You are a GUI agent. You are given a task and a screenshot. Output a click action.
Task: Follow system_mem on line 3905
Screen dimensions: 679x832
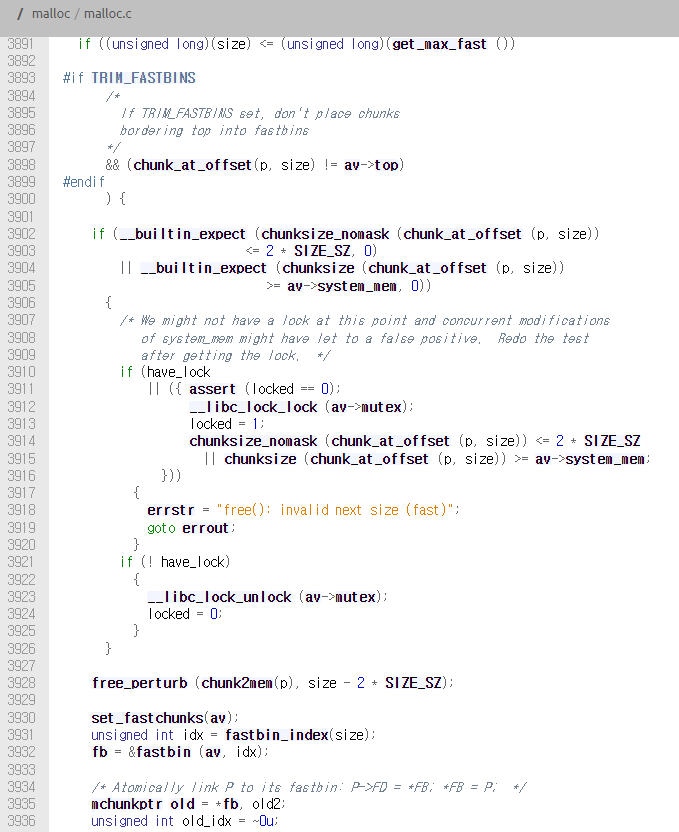(x=356, y=286)
